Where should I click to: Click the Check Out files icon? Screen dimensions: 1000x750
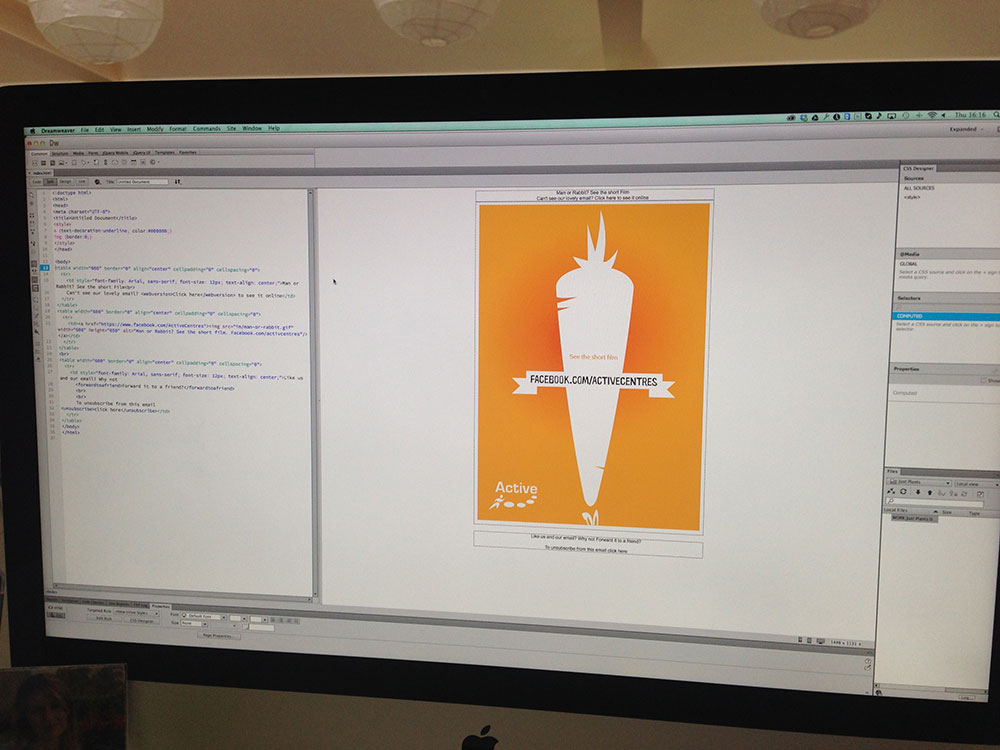(x=941, y=493)
